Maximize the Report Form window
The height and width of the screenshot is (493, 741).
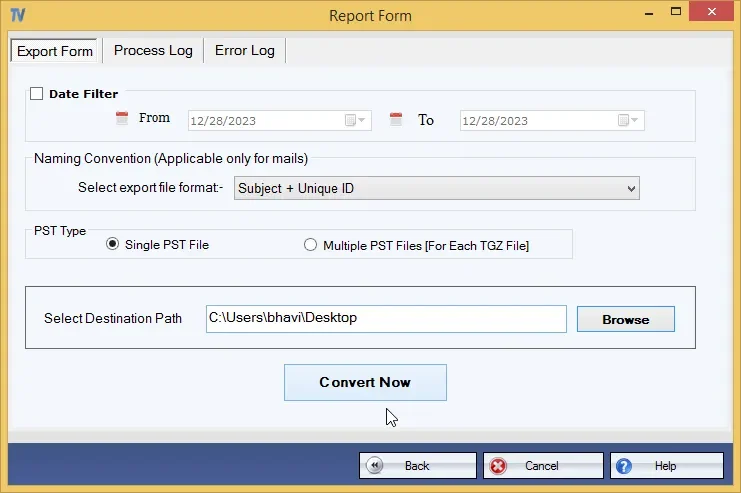[x=676, y=11]
